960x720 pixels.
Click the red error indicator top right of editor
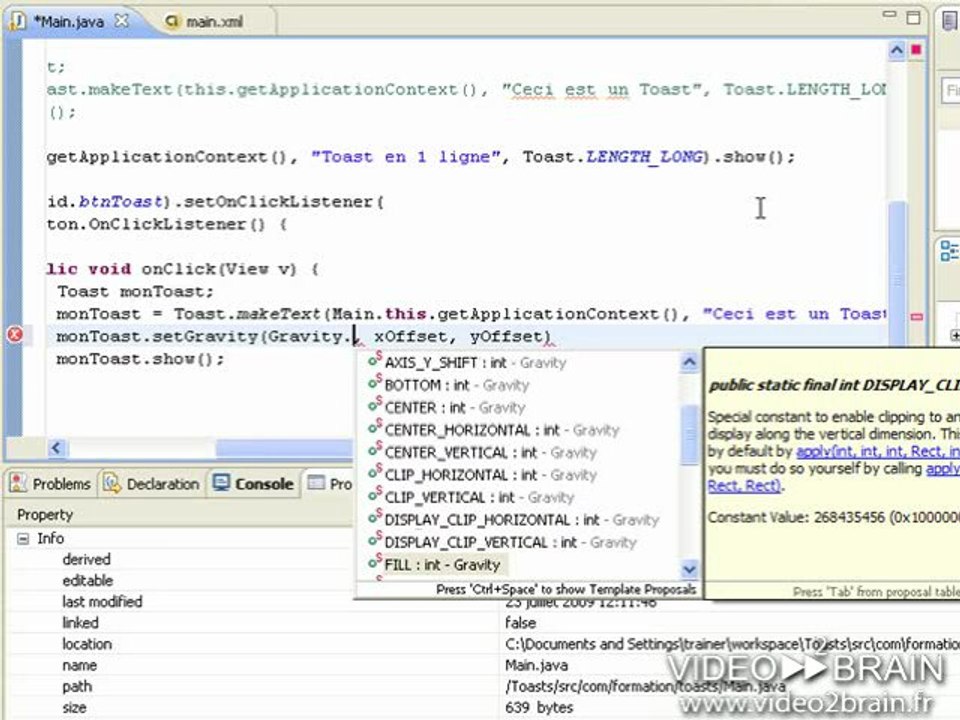[x=917, y=50]
